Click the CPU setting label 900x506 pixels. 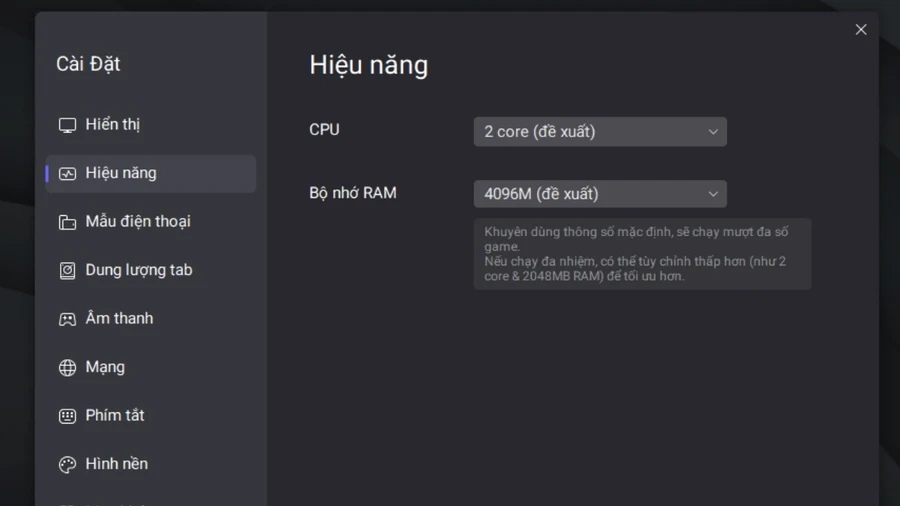[x=324, y=130]
